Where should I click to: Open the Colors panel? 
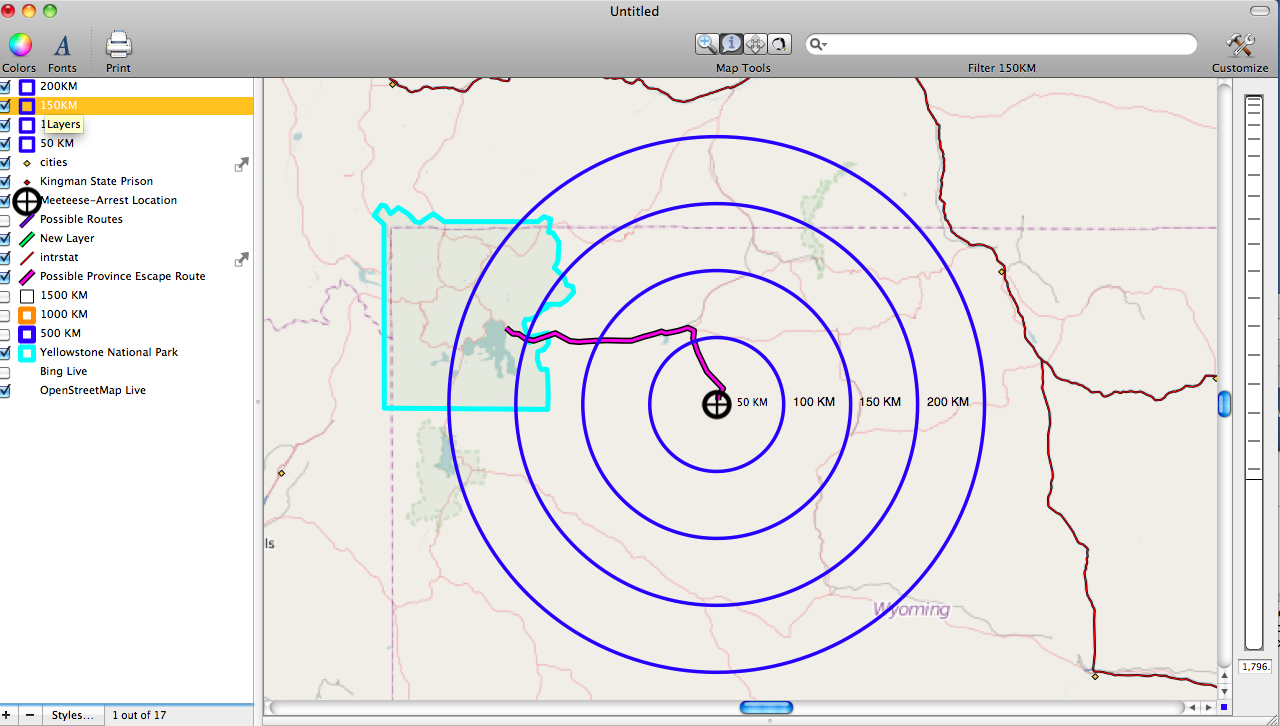click(20, 46)
